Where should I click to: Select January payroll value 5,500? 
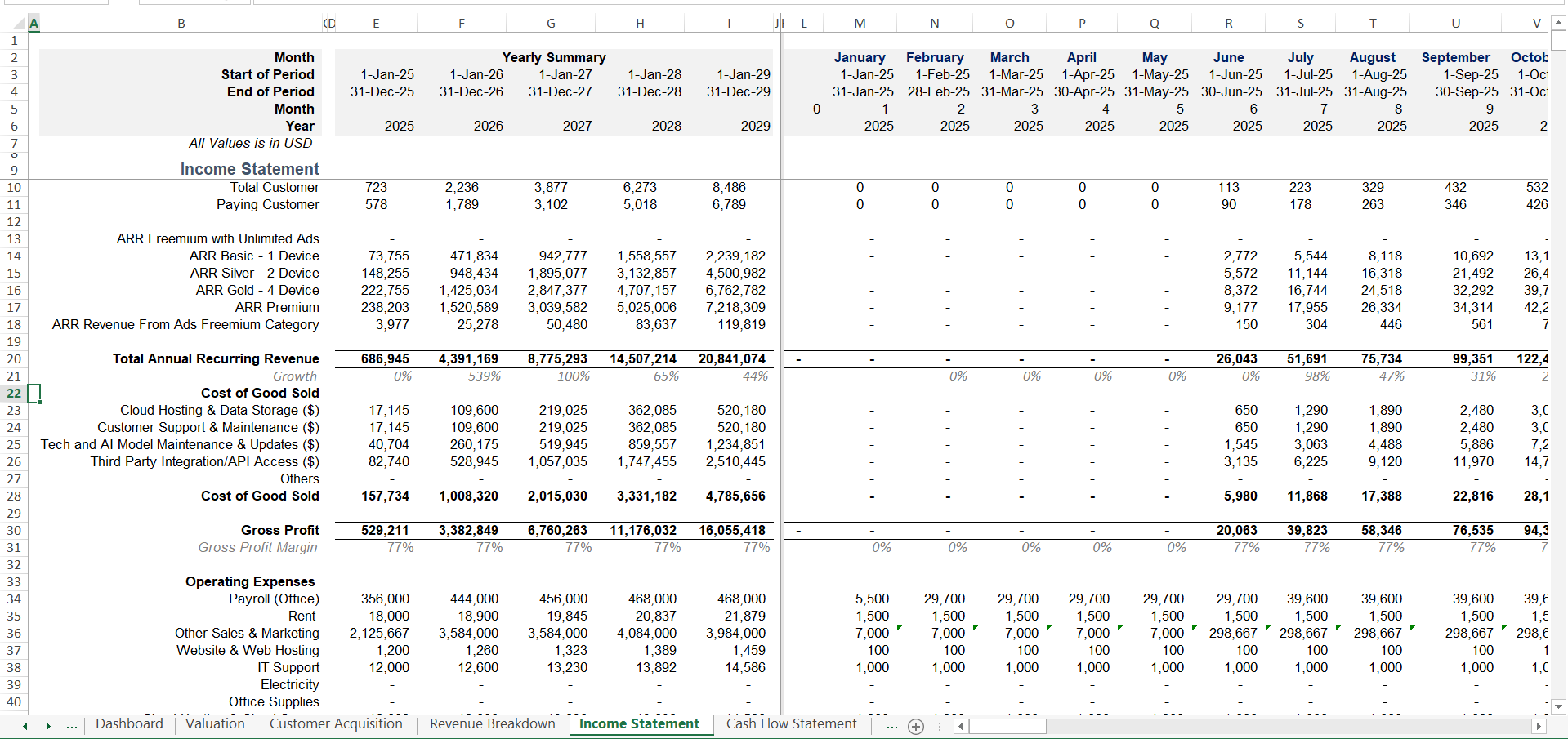coord(872,599)
